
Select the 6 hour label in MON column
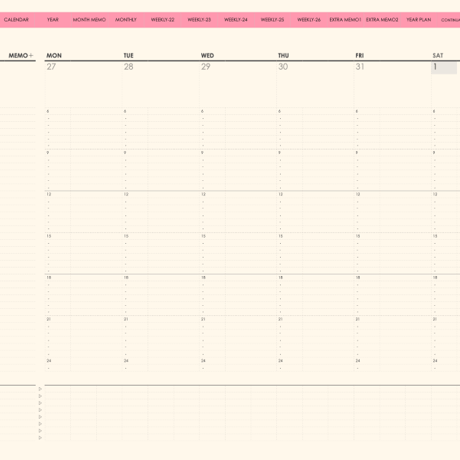48,111
